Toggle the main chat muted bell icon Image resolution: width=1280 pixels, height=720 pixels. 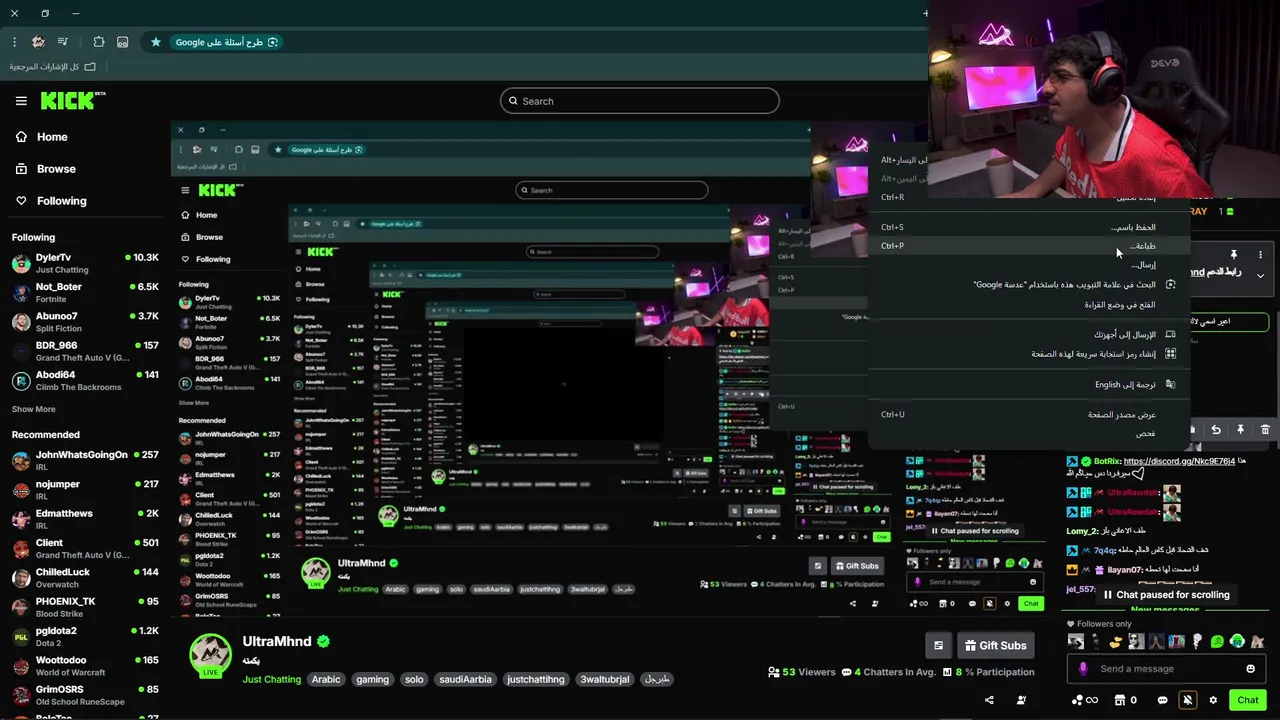coord(1187,700)
